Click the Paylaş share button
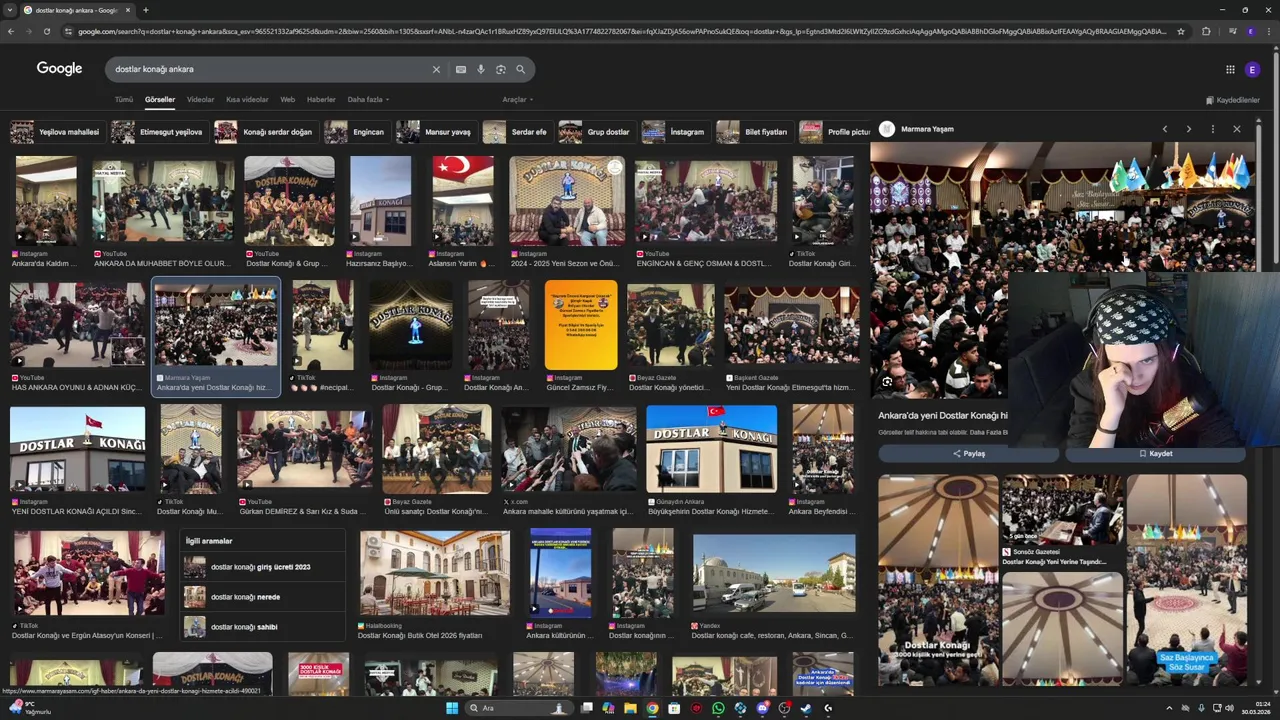This screenshot has width=1280, height=720. pos(968,454)
